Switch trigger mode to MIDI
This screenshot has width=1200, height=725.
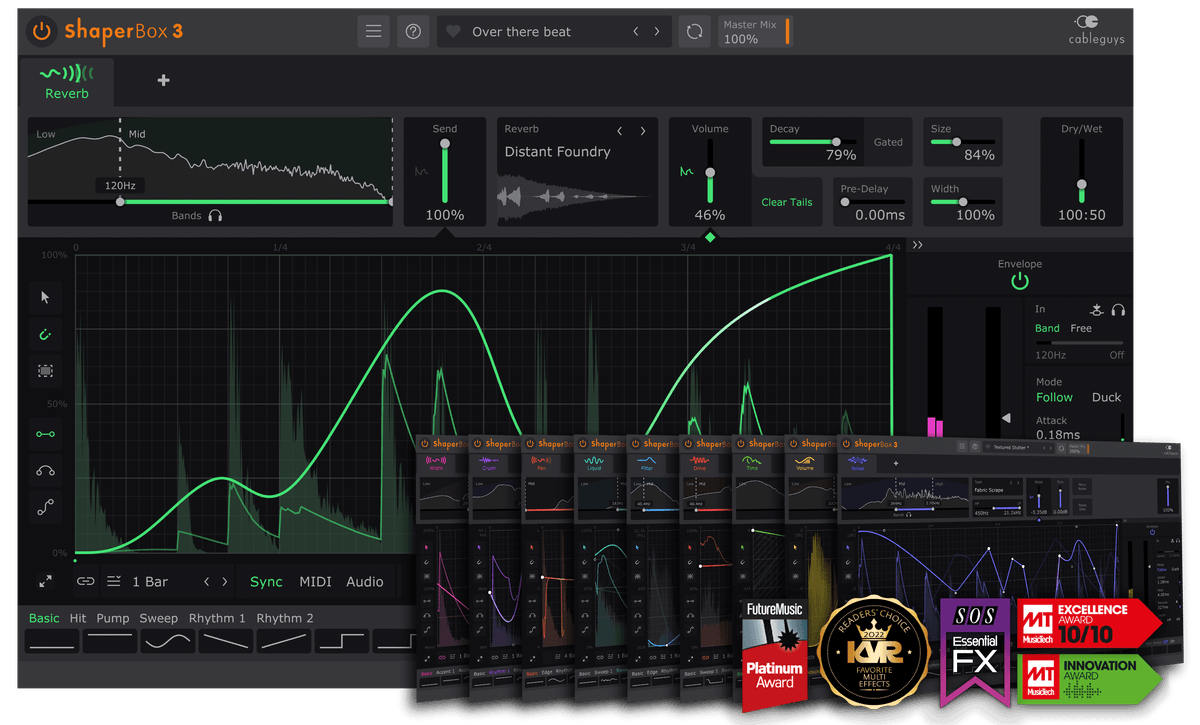(x=315, y=582)
